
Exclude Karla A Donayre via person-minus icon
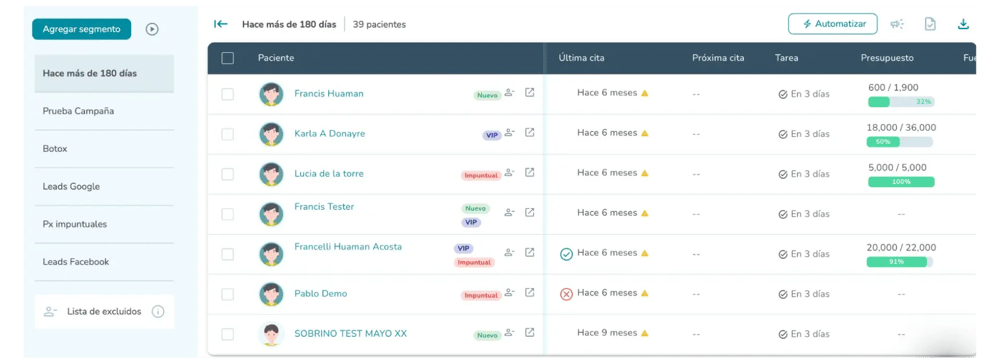(509, 133)
